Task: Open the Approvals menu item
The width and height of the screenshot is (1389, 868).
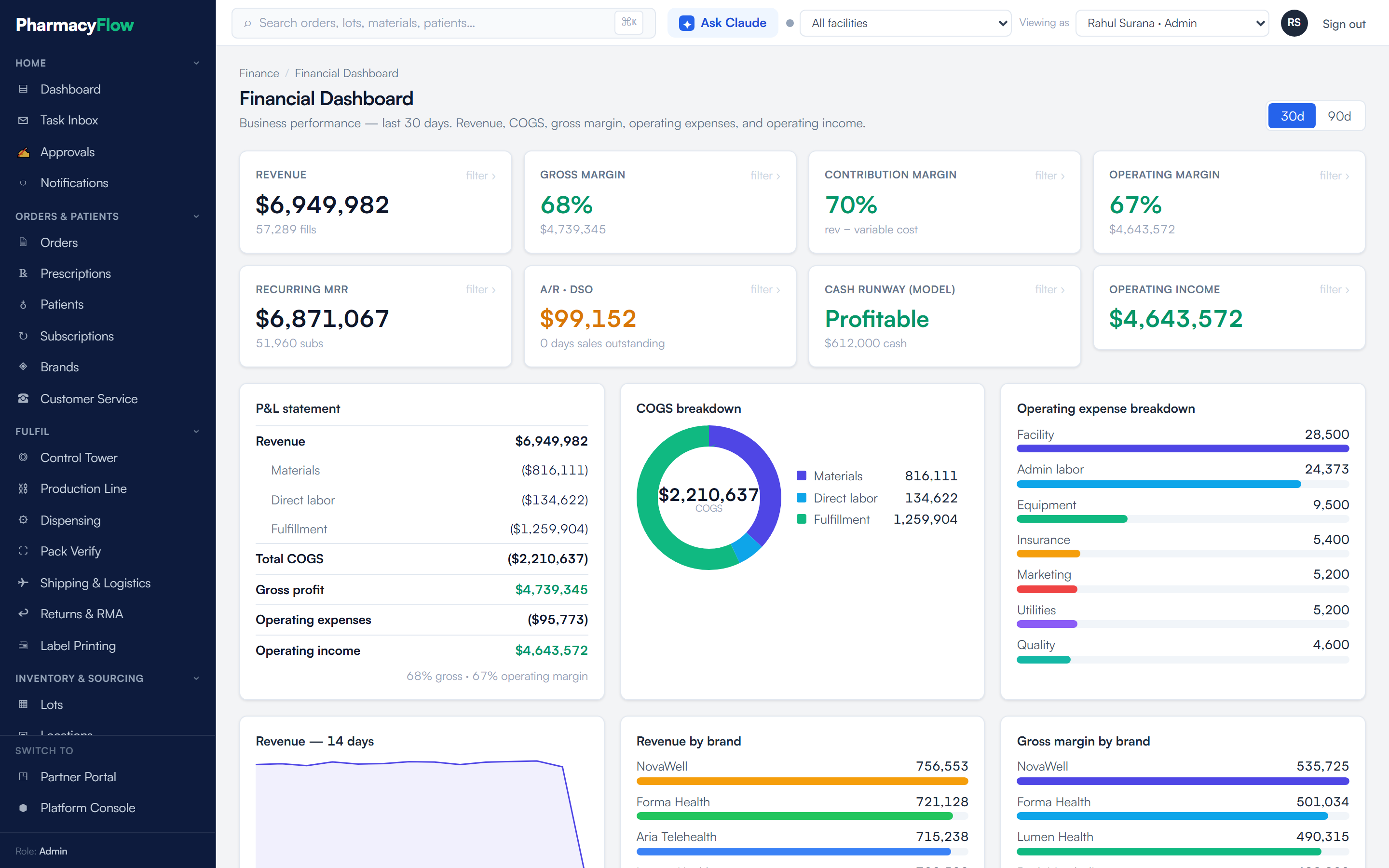Action: pyautogui.click(x=108, y=152)
